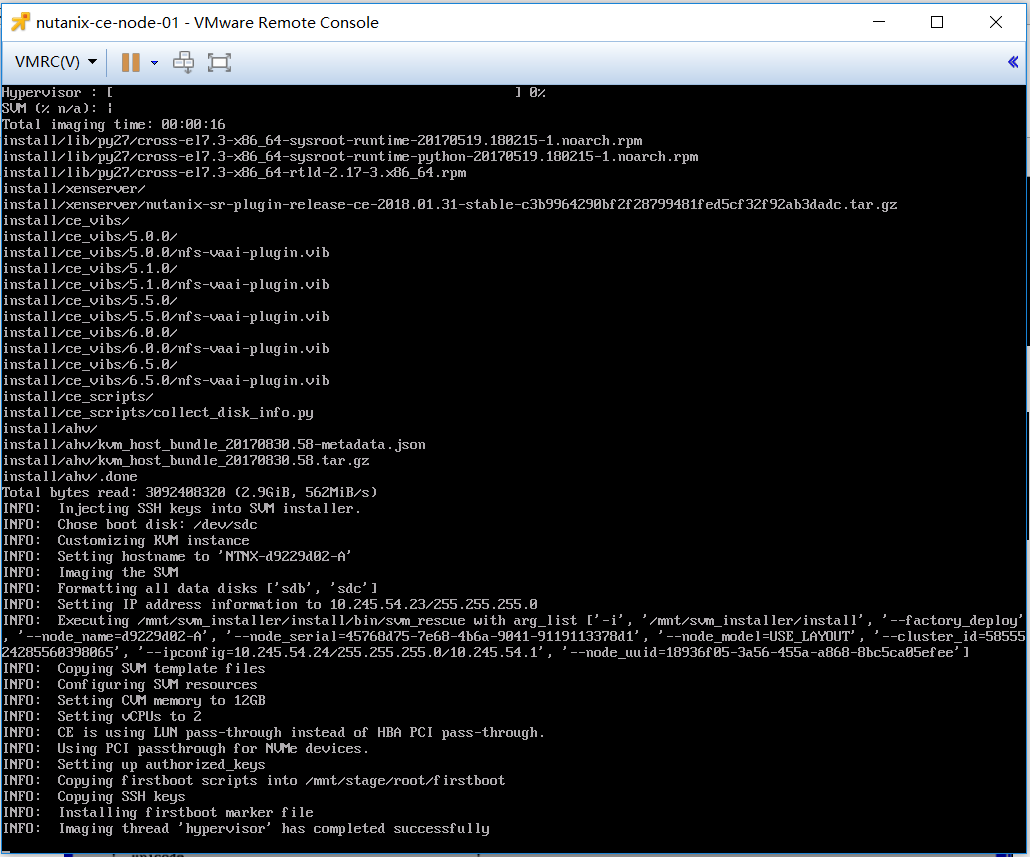The height and width of the screenshot is (857, 1030).
Task: Click 'Setting up authorized_keys' line
Action: [134, 764]
